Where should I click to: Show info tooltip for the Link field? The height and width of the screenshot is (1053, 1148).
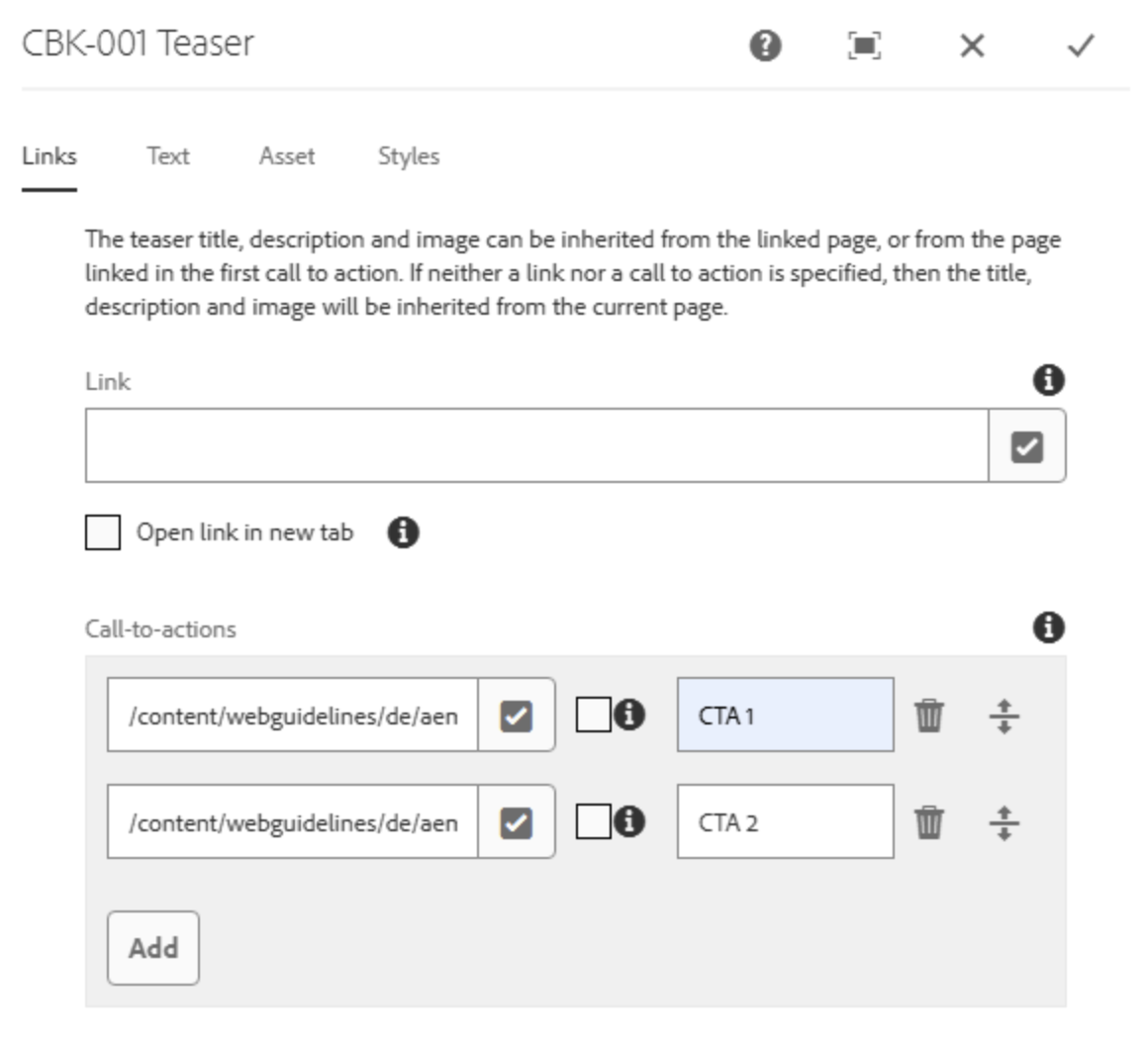coord(1049,381)
